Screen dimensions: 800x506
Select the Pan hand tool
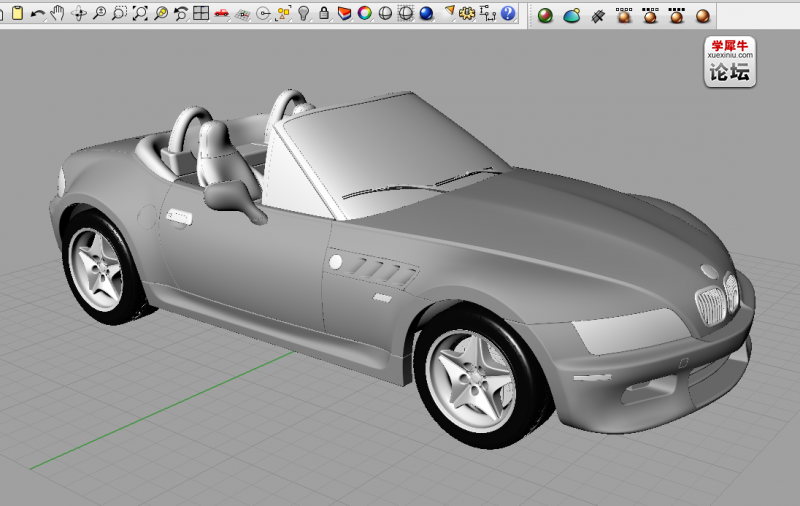58,13
